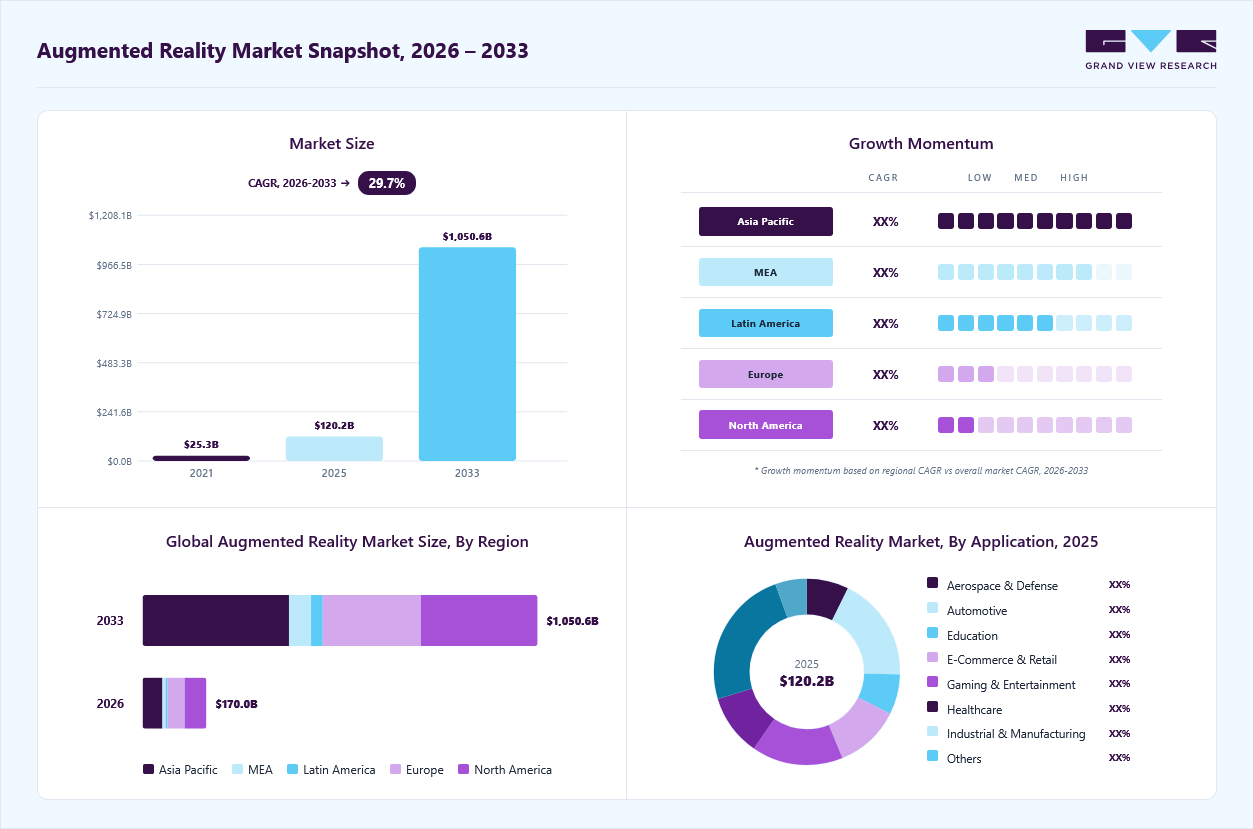
Task: Click Augmented Reality Market, By Application, 2025 heading
Action: tap(921, 542)
